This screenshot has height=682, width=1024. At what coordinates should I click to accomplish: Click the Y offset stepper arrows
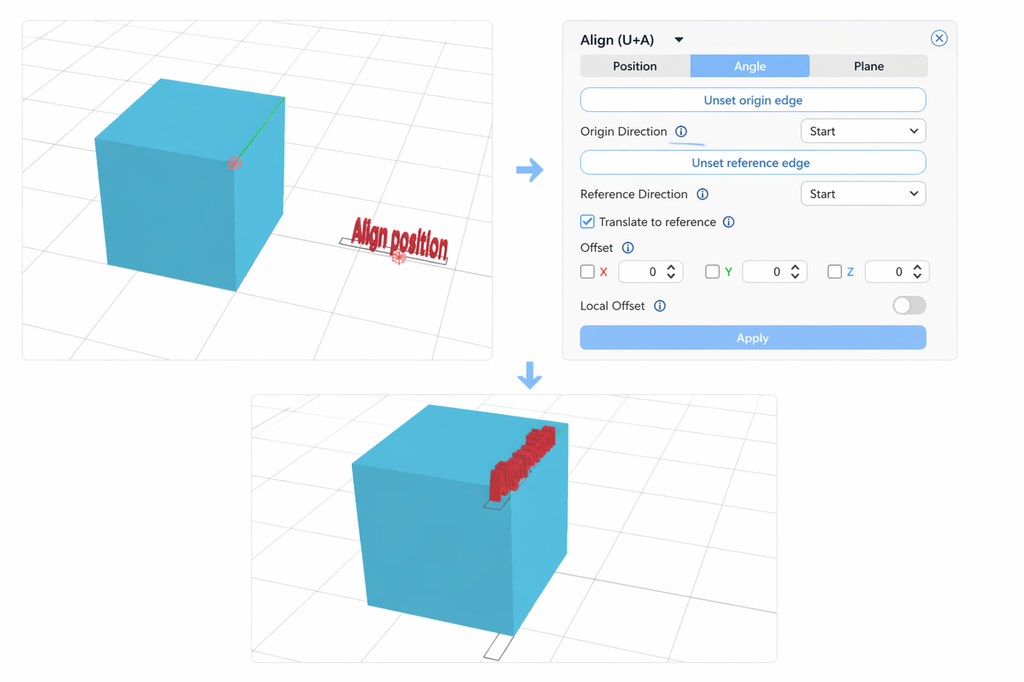pyautogui.click(x=795, y=272)
